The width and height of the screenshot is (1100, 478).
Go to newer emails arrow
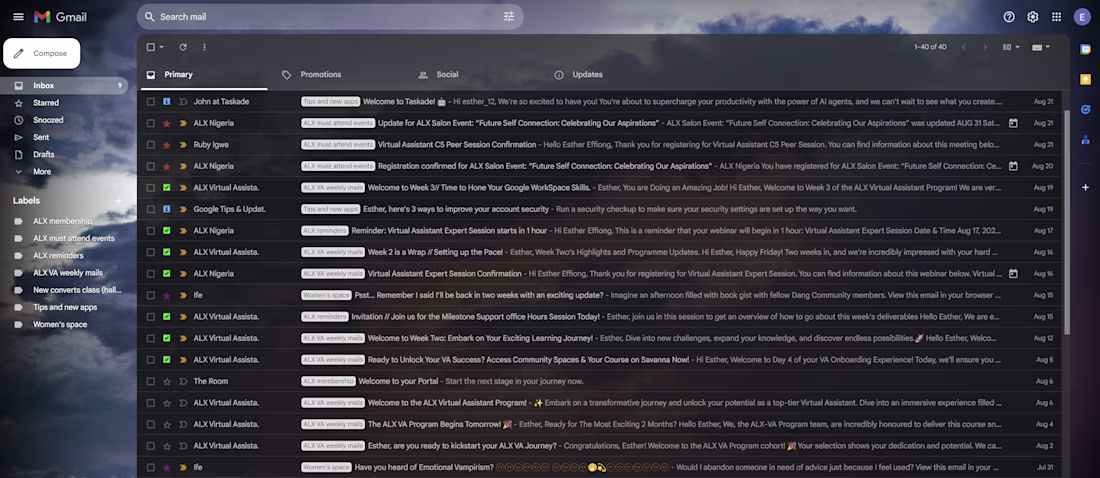point(963,47)
